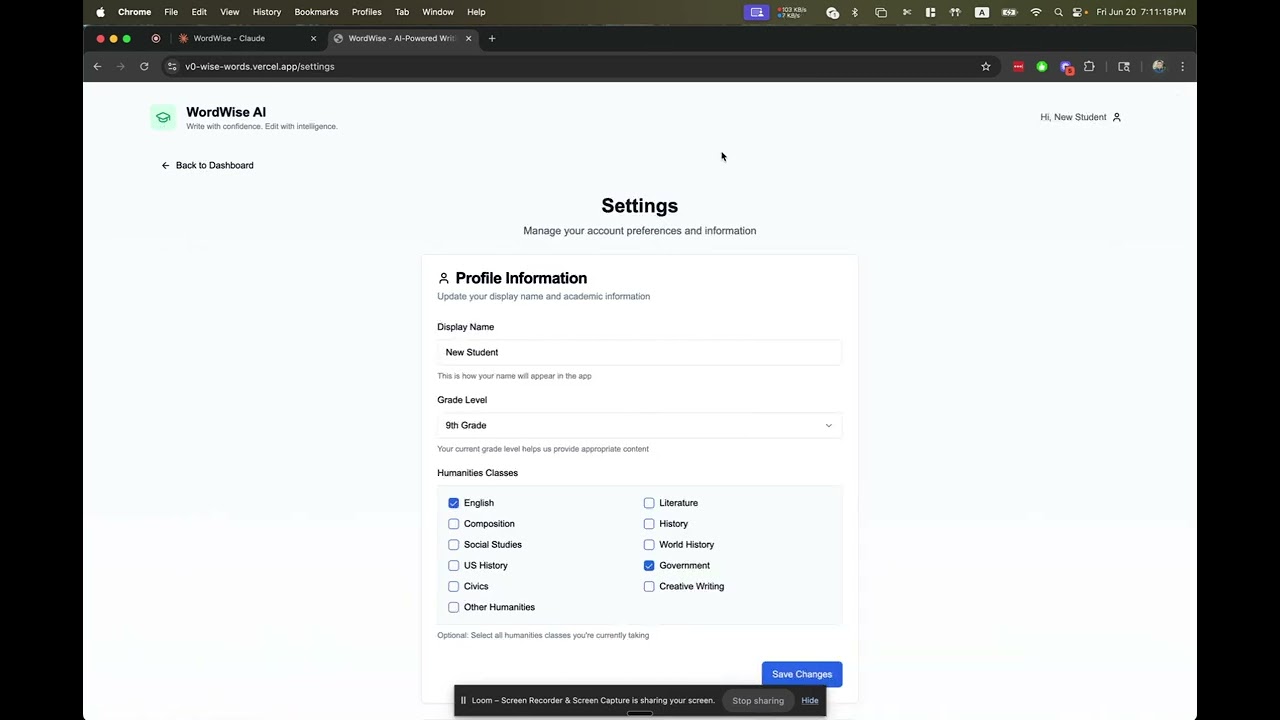Image resolution: width=1280 pixels, height=720 pixels.
Task: Uncheck the Government checkbox
Action: (x=649, y=566)
